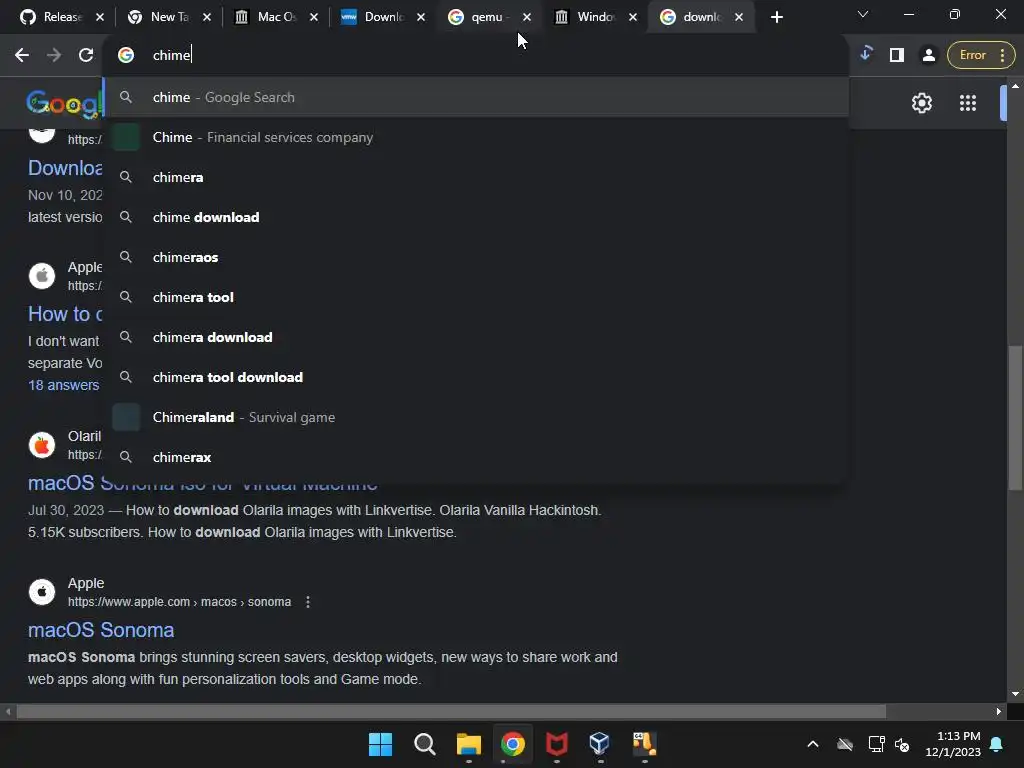
Task: Show hidden system tray icons
Action: [812, 744]
